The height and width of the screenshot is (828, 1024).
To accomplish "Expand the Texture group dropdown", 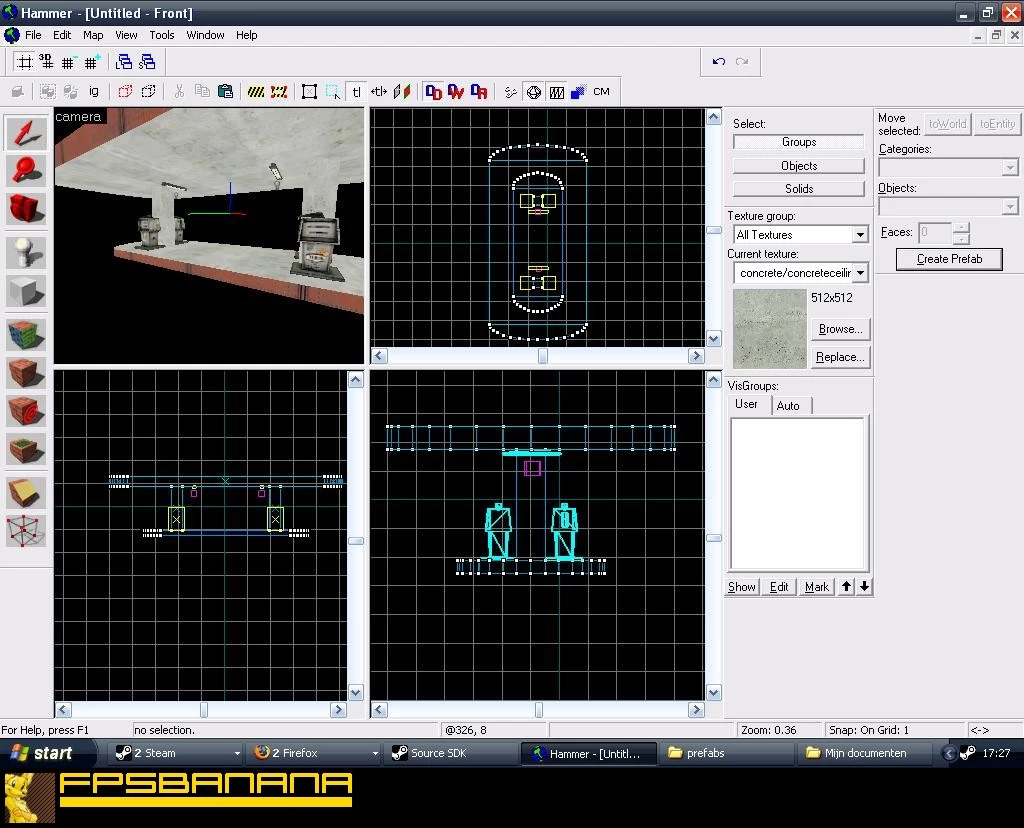I will click(x=860, y=234).
